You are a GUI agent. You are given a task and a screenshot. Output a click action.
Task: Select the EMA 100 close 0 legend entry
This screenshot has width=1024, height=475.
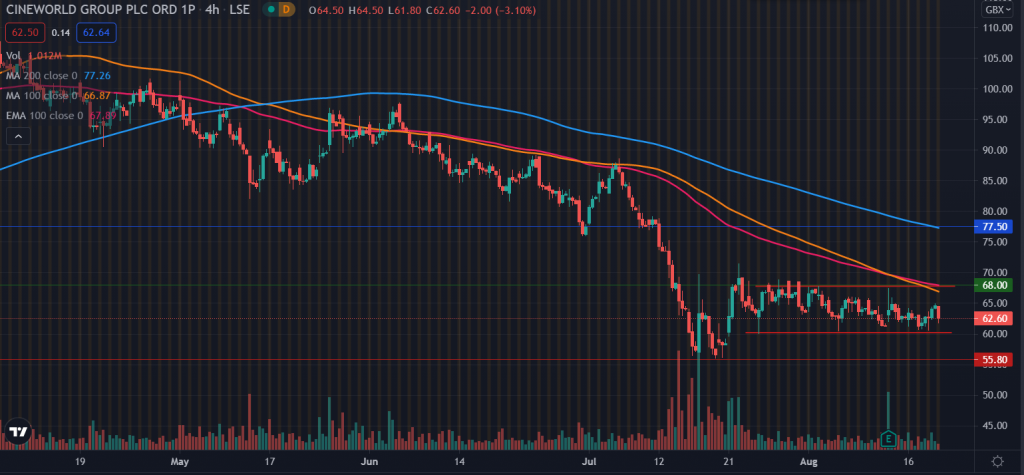point(60,116)
